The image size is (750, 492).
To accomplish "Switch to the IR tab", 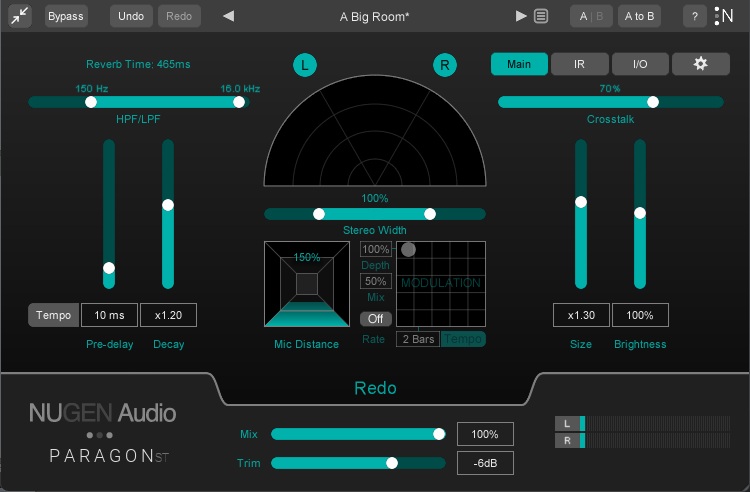I will point(579,64).
